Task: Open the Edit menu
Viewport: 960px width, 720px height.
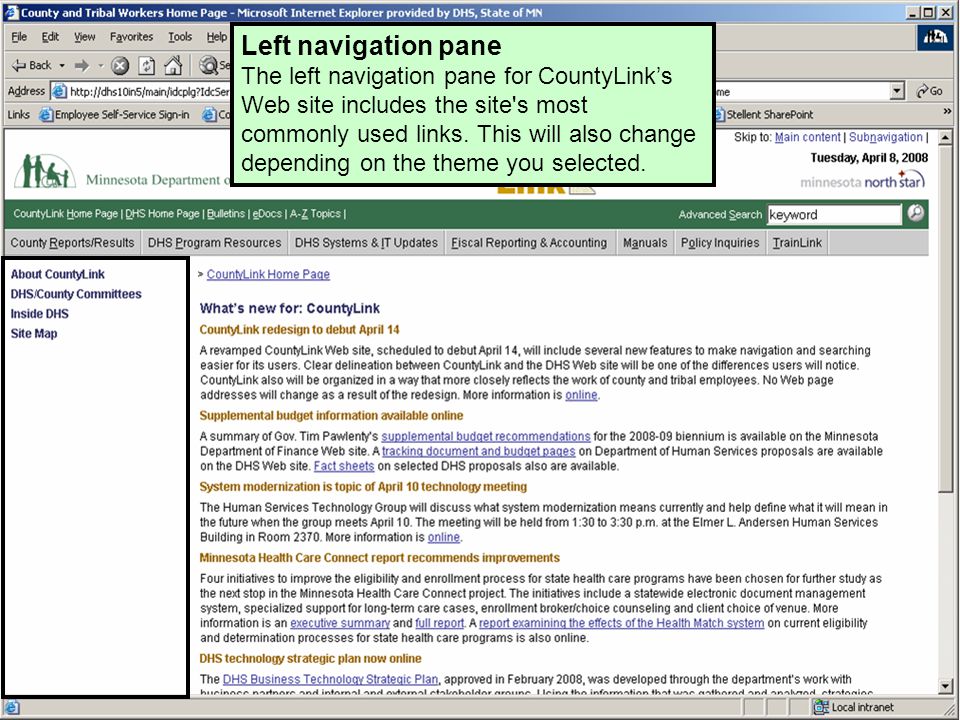Action: [x=50, y=37]
